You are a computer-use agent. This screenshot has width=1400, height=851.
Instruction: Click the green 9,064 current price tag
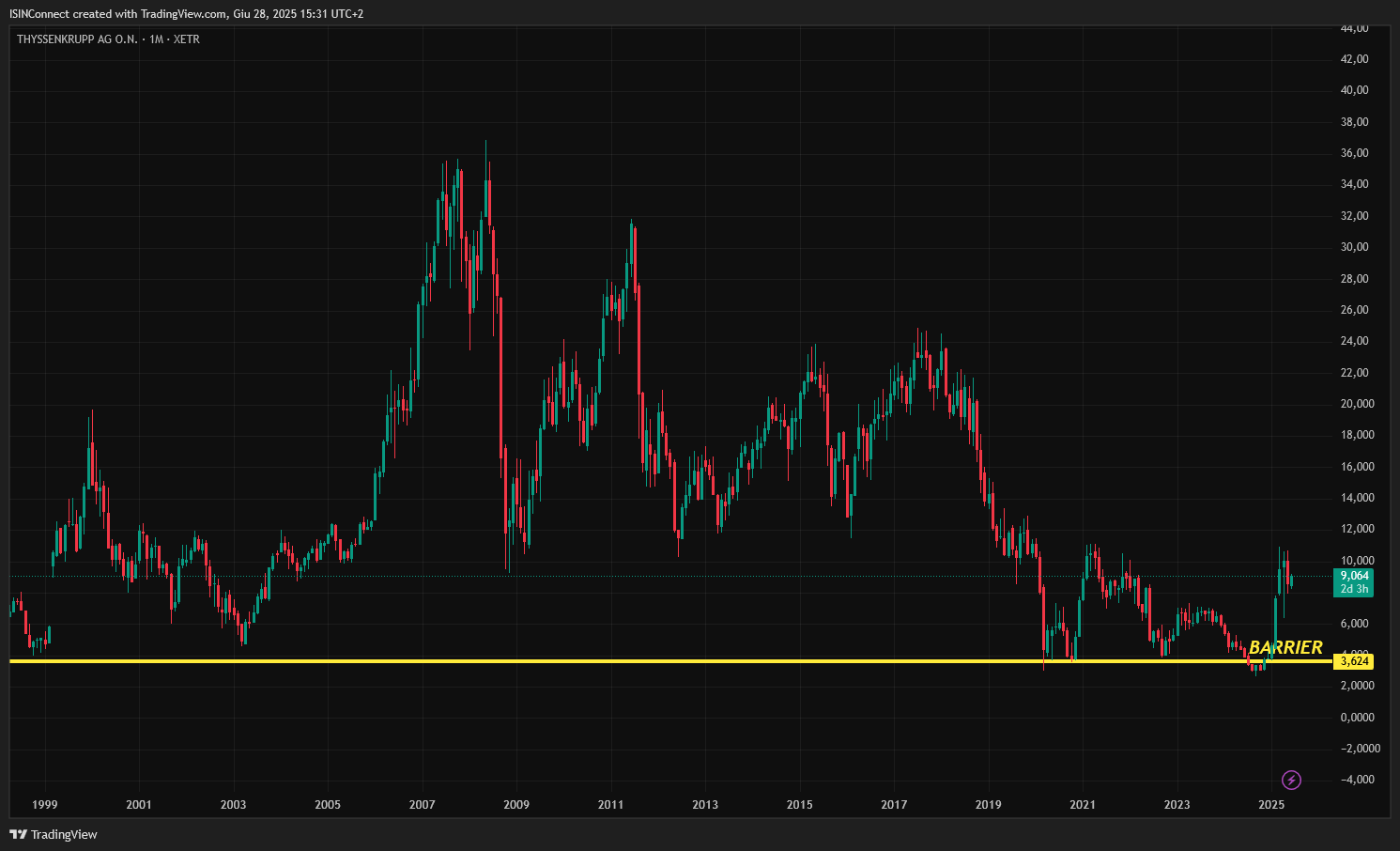(1354, 576)
